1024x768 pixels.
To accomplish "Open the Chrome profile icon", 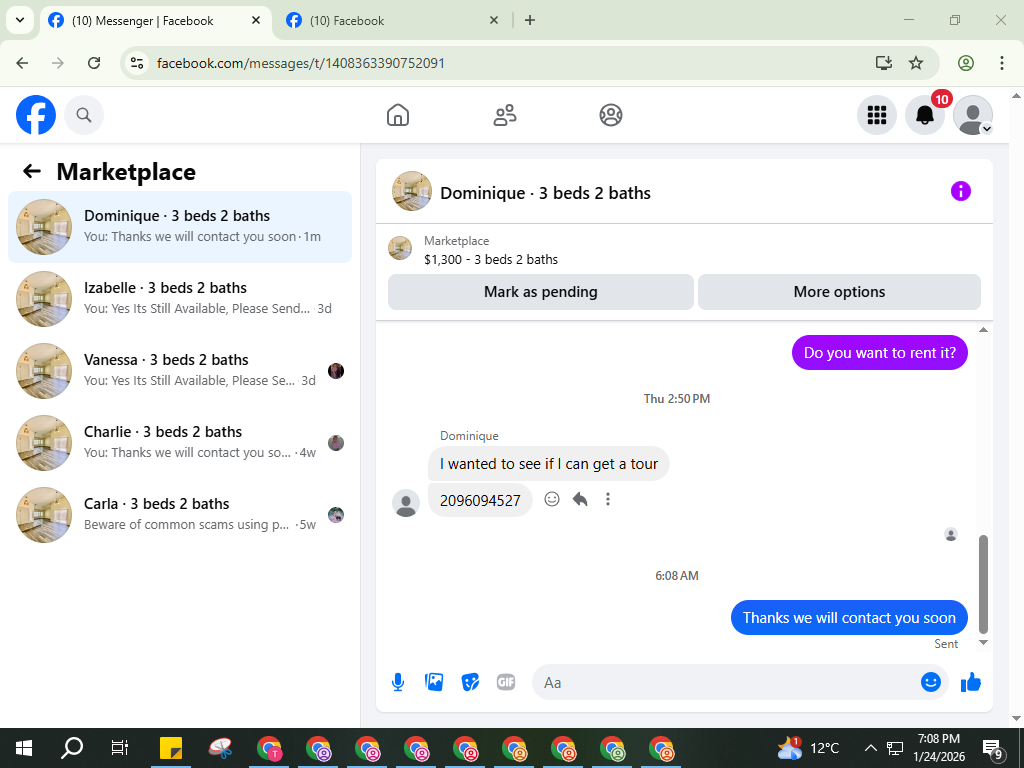I will 966,63.
